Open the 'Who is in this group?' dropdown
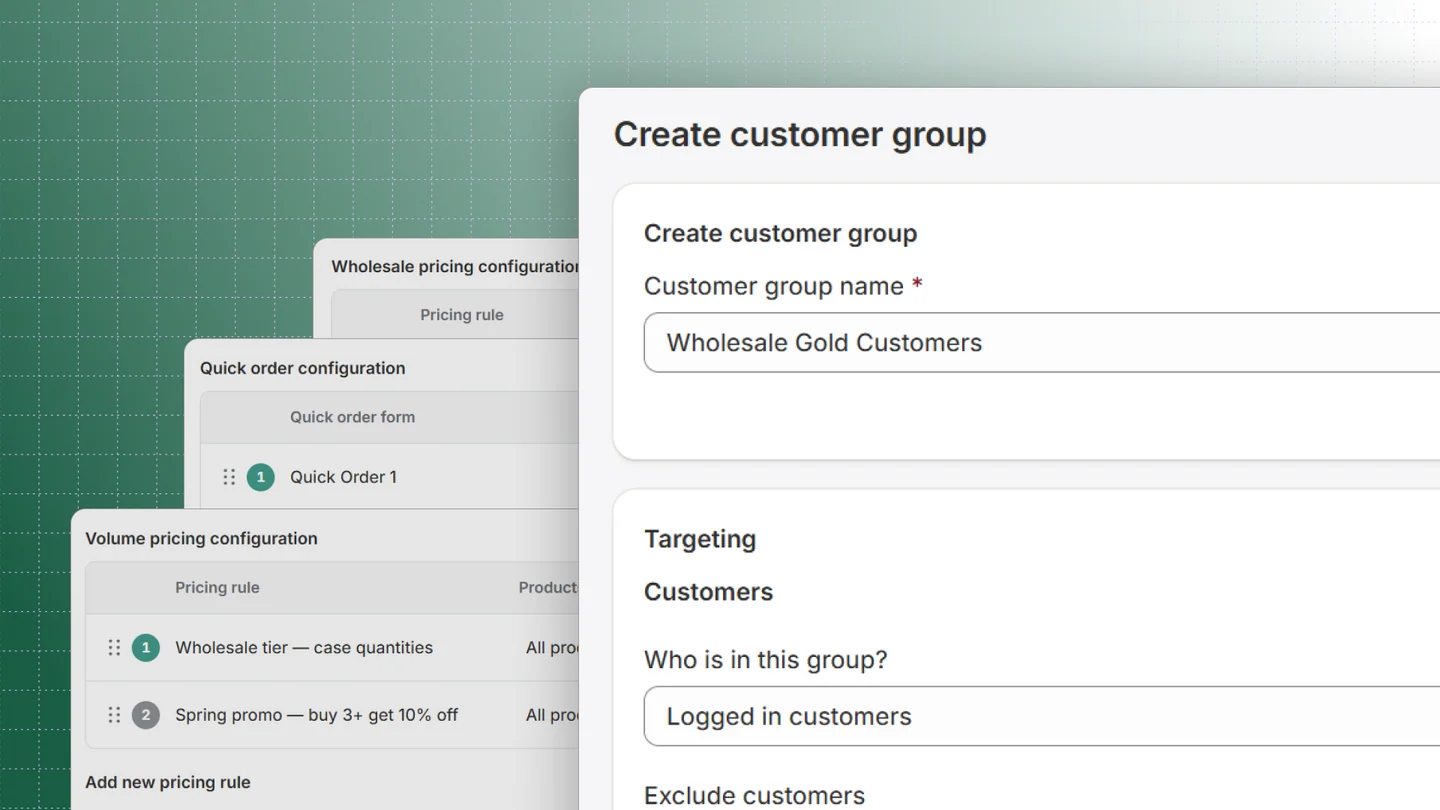 (x=1042, y=716)
